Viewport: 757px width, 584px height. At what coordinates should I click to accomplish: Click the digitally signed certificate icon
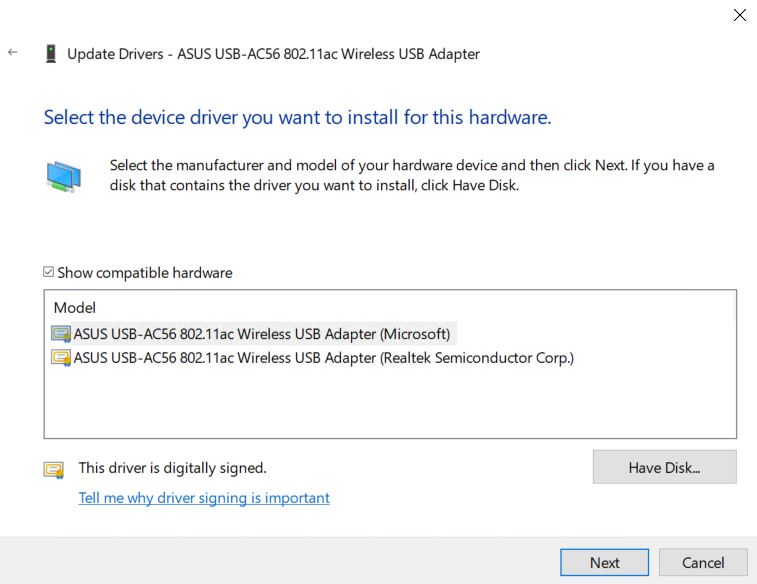pyautogui.click(x=54, y=470)
